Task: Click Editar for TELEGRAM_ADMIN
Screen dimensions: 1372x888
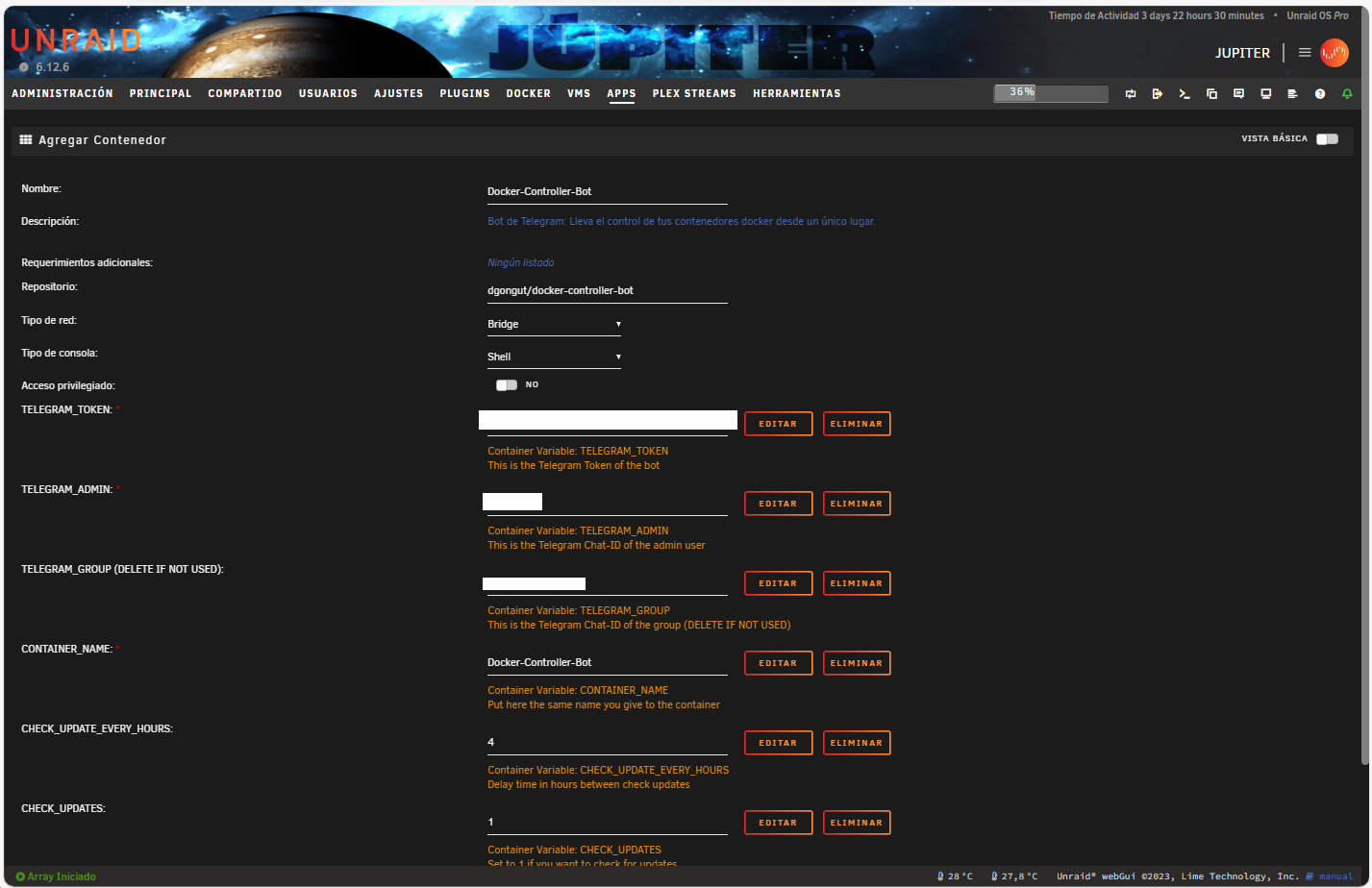Action: click(779, 504)
